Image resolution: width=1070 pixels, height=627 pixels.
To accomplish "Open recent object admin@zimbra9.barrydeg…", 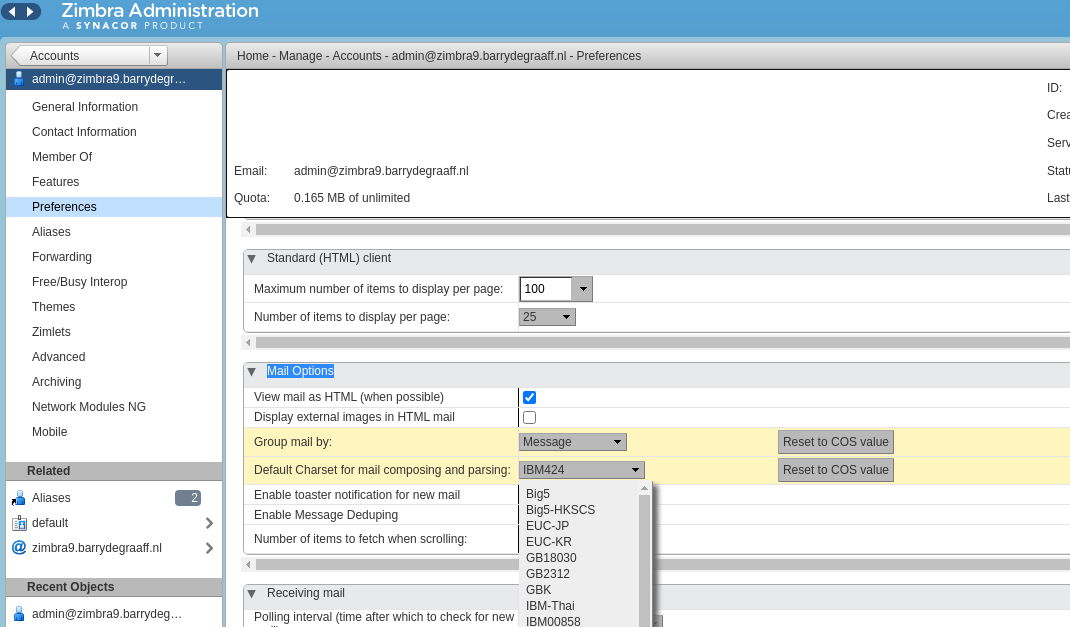I will [106, 614].
